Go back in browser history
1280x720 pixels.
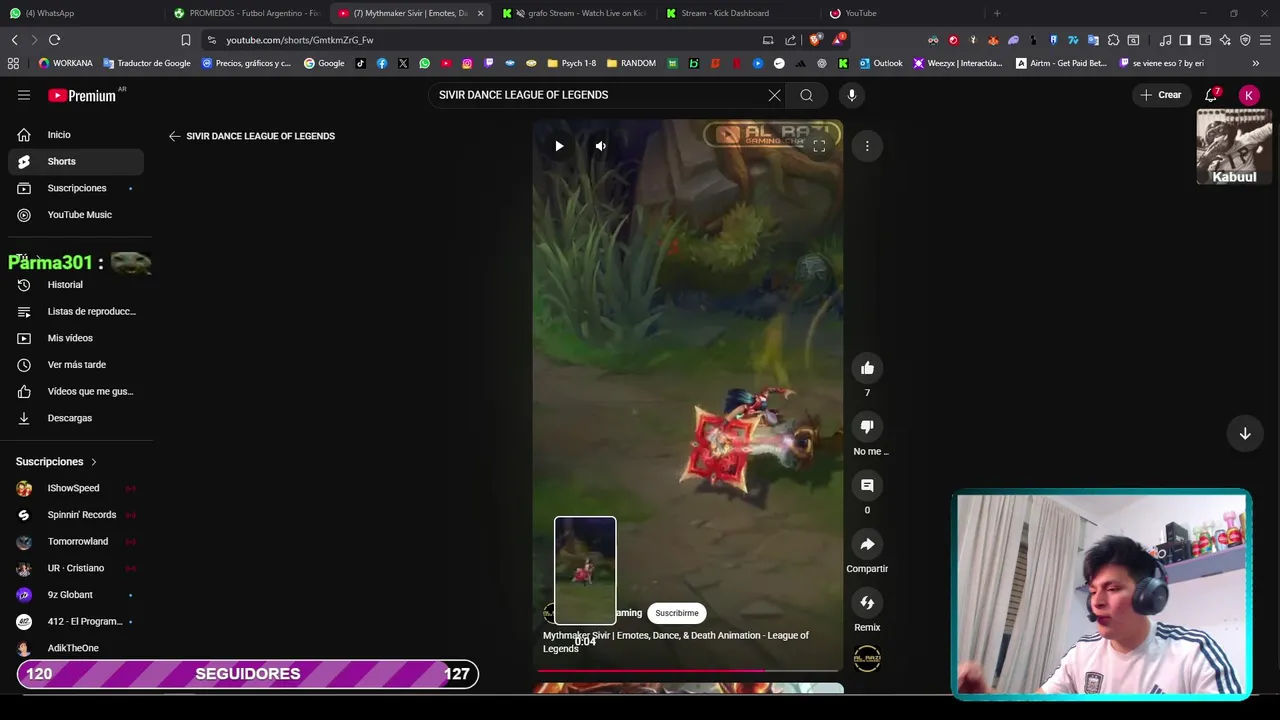tap(14, 40)
